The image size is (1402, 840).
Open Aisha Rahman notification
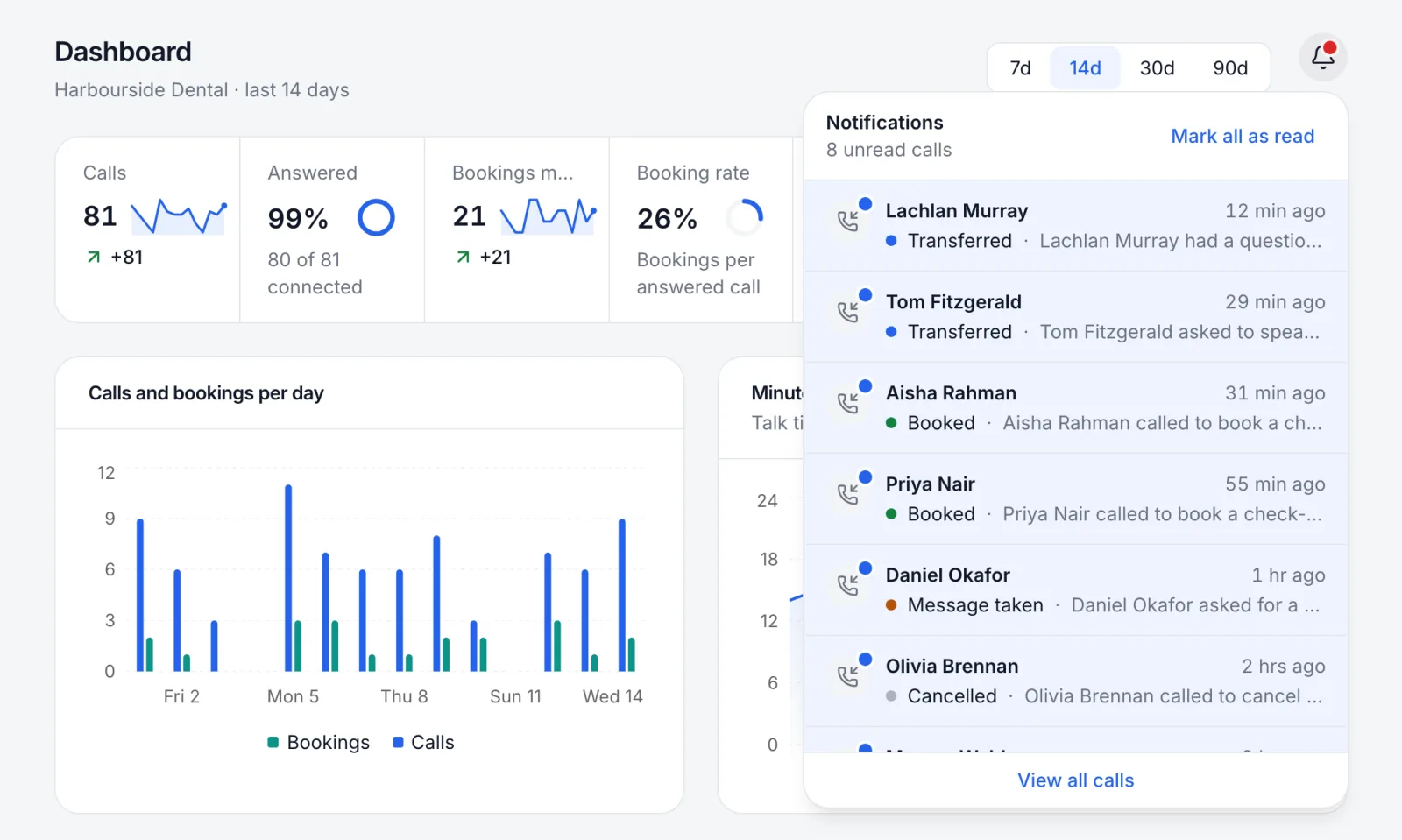coord(1075,408)
